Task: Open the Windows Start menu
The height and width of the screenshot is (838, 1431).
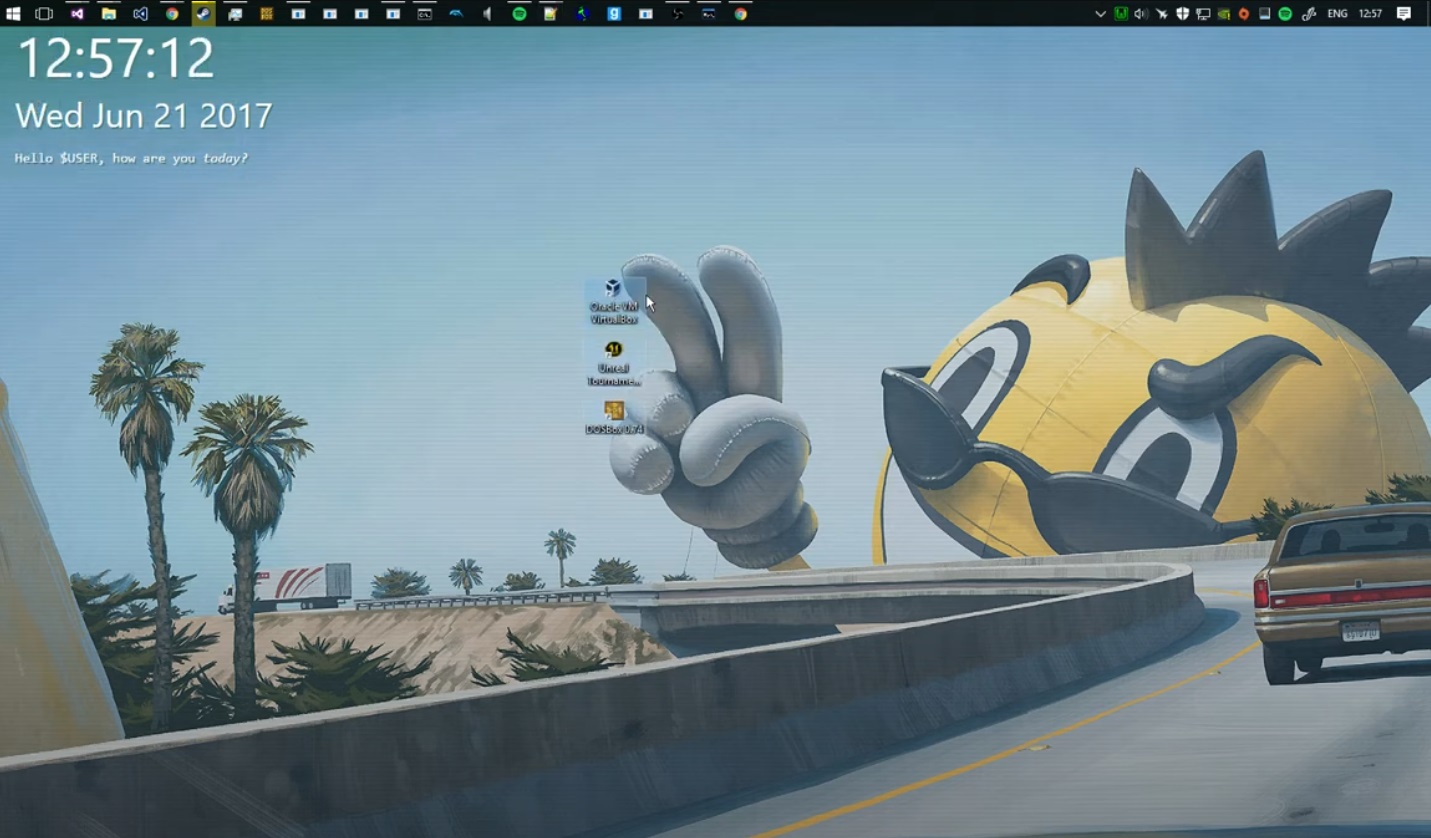Action: (13, 14)
